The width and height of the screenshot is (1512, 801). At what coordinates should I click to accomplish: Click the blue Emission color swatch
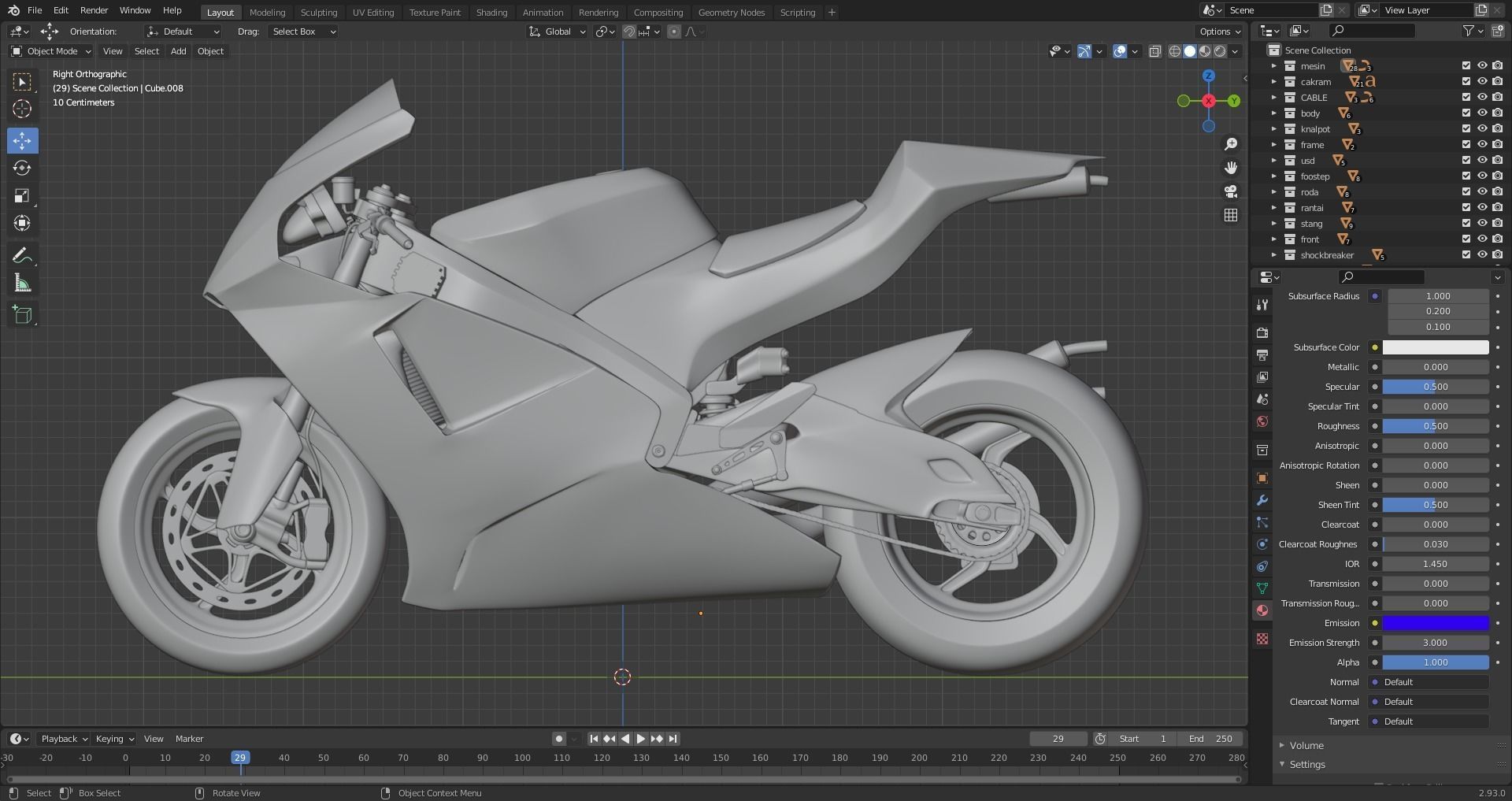(1436, 623)
